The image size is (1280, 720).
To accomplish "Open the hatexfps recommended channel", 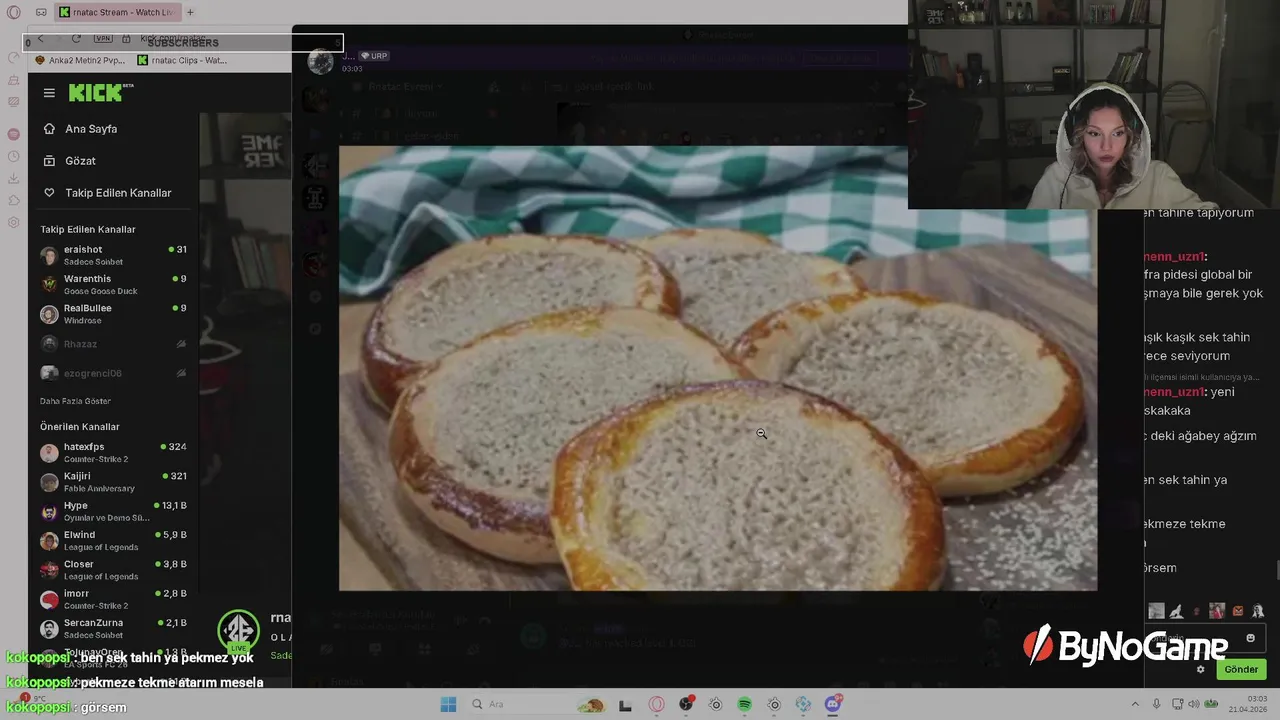I will coord(113,452).
